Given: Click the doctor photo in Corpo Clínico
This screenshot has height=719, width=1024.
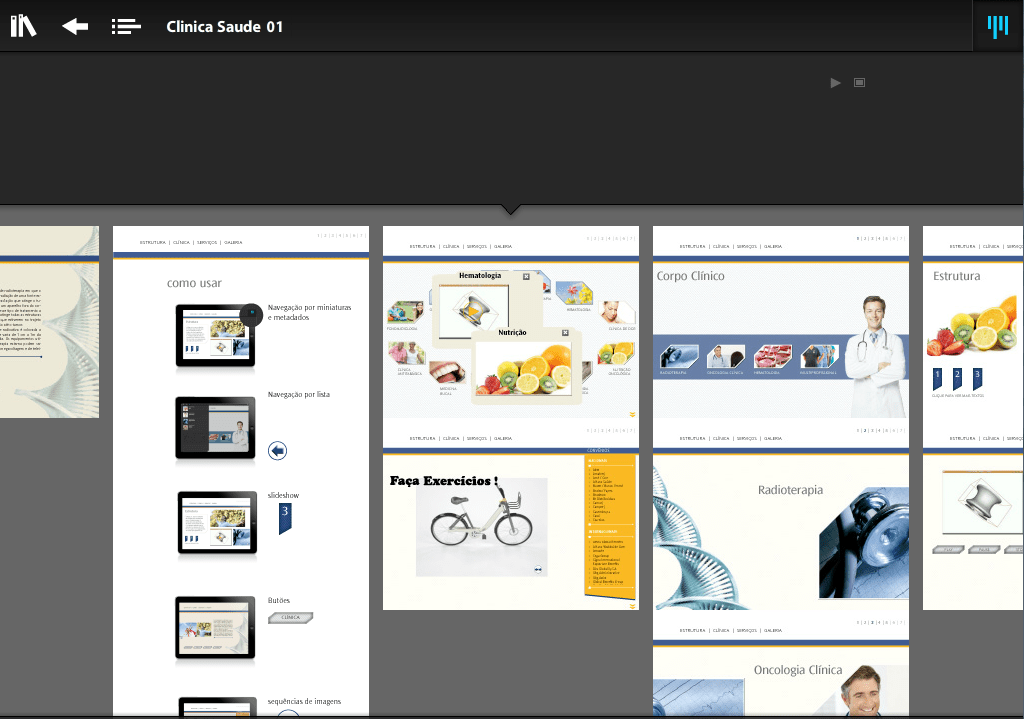Looking at the screenshot, I should (874, 356).
